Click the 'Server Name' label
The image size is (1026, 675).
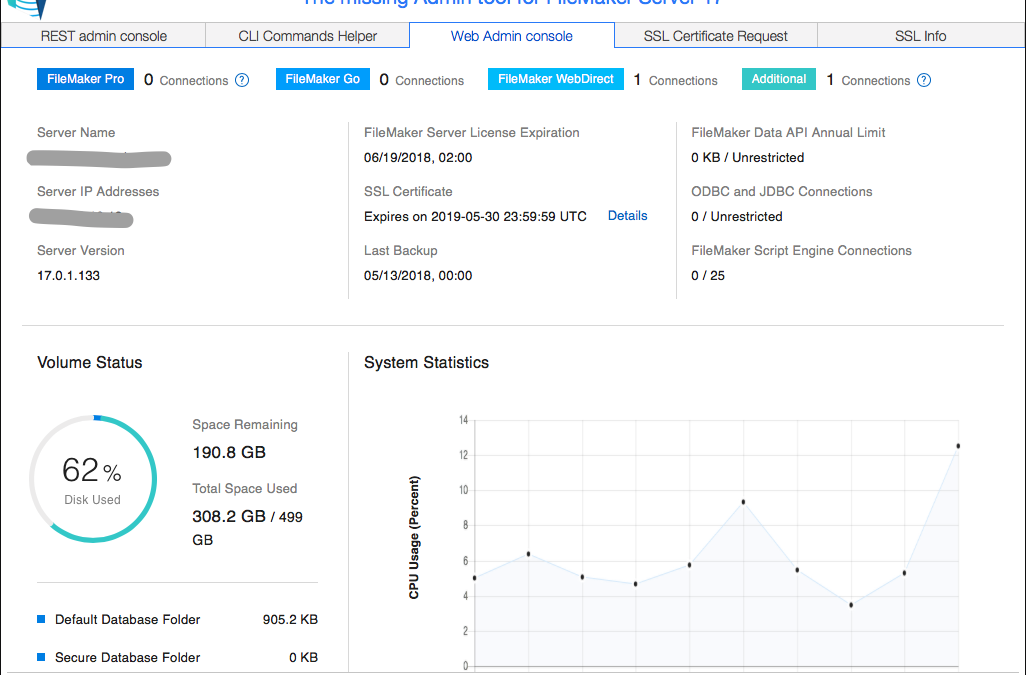[x=76, y=133]
